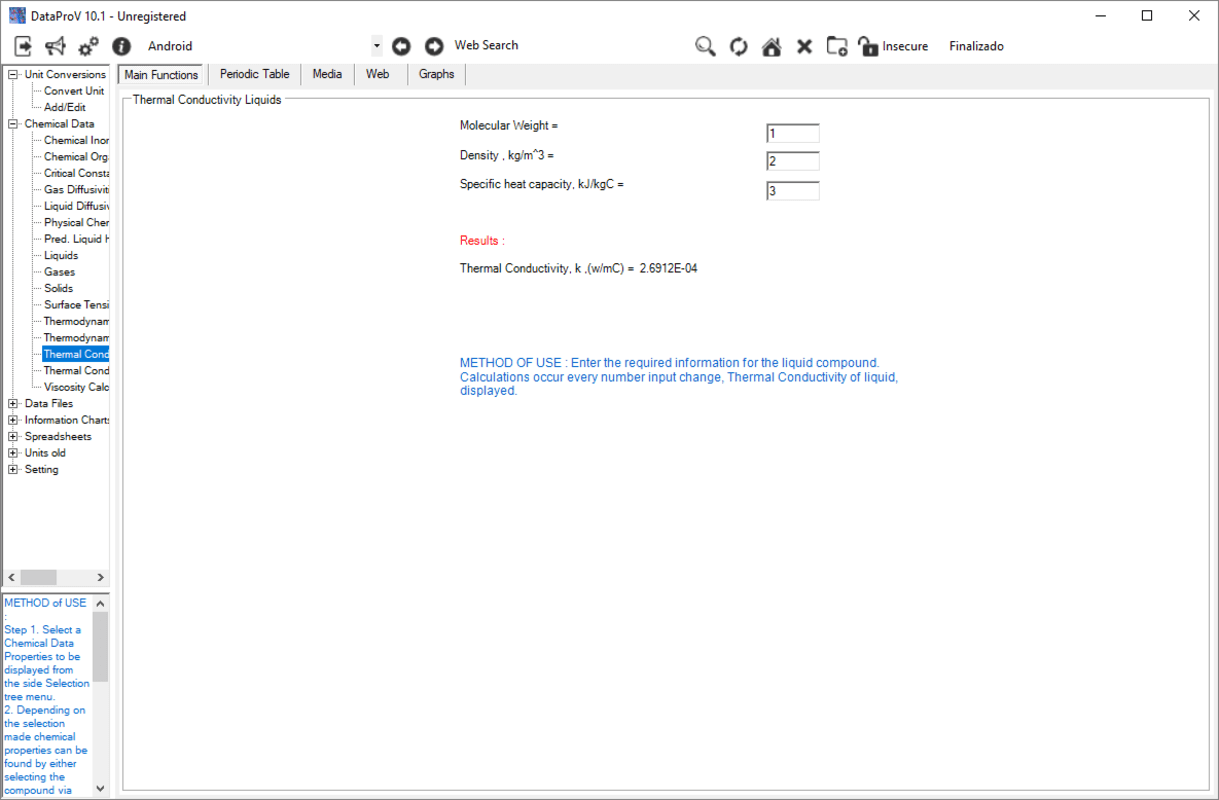Image resolution: width=1219 pixels, height=800 pixels.
Task: Click the Insecure padlock icon
Action: [868, 46]
